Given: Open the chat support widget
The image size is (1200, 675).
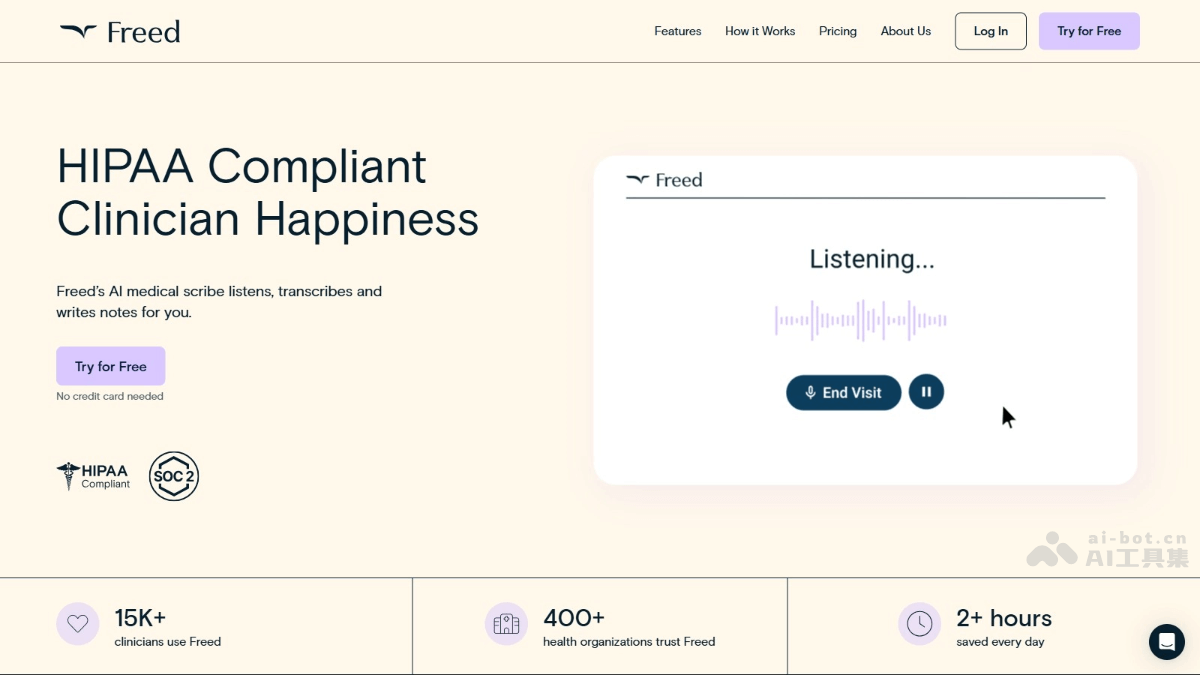Looking at the screenshot, I should (x=1166, y=641).
